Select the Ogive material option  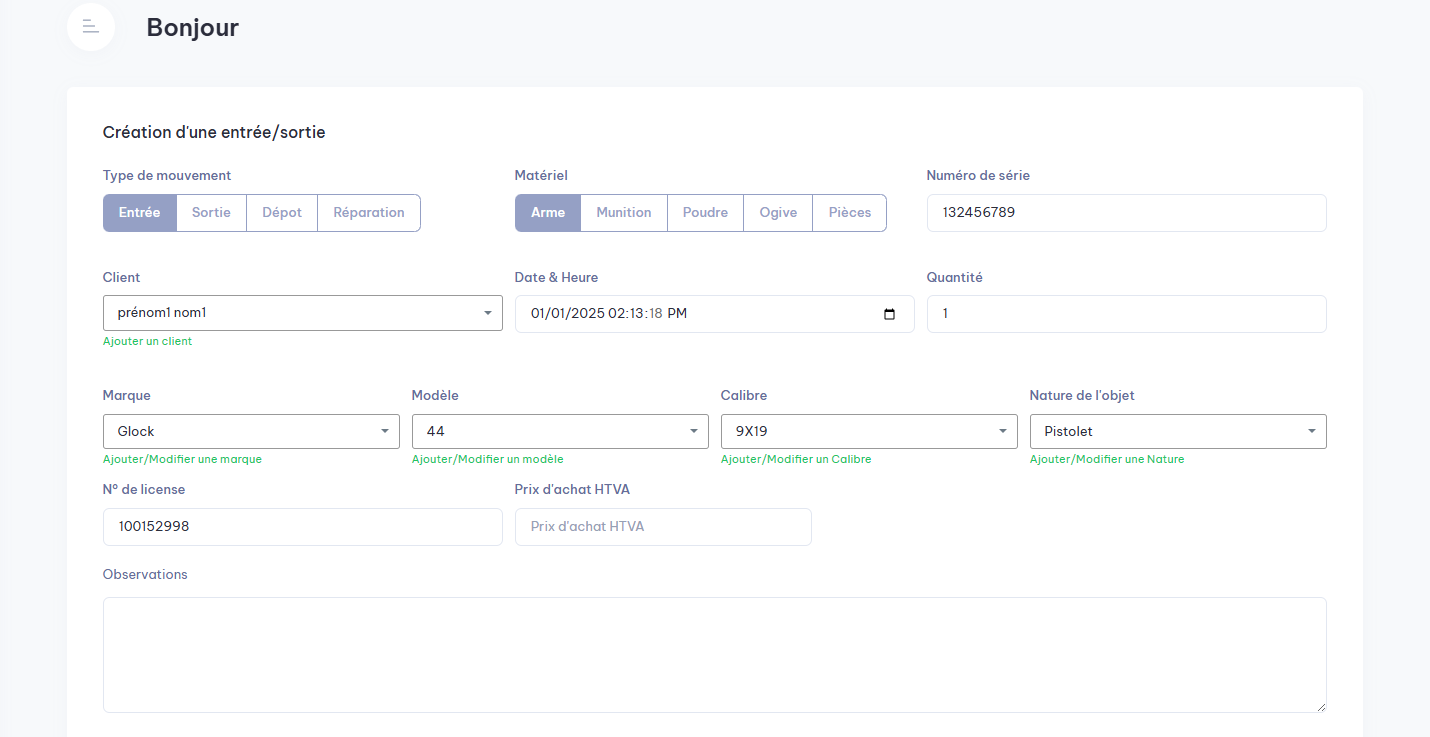[x=778, y=213]
